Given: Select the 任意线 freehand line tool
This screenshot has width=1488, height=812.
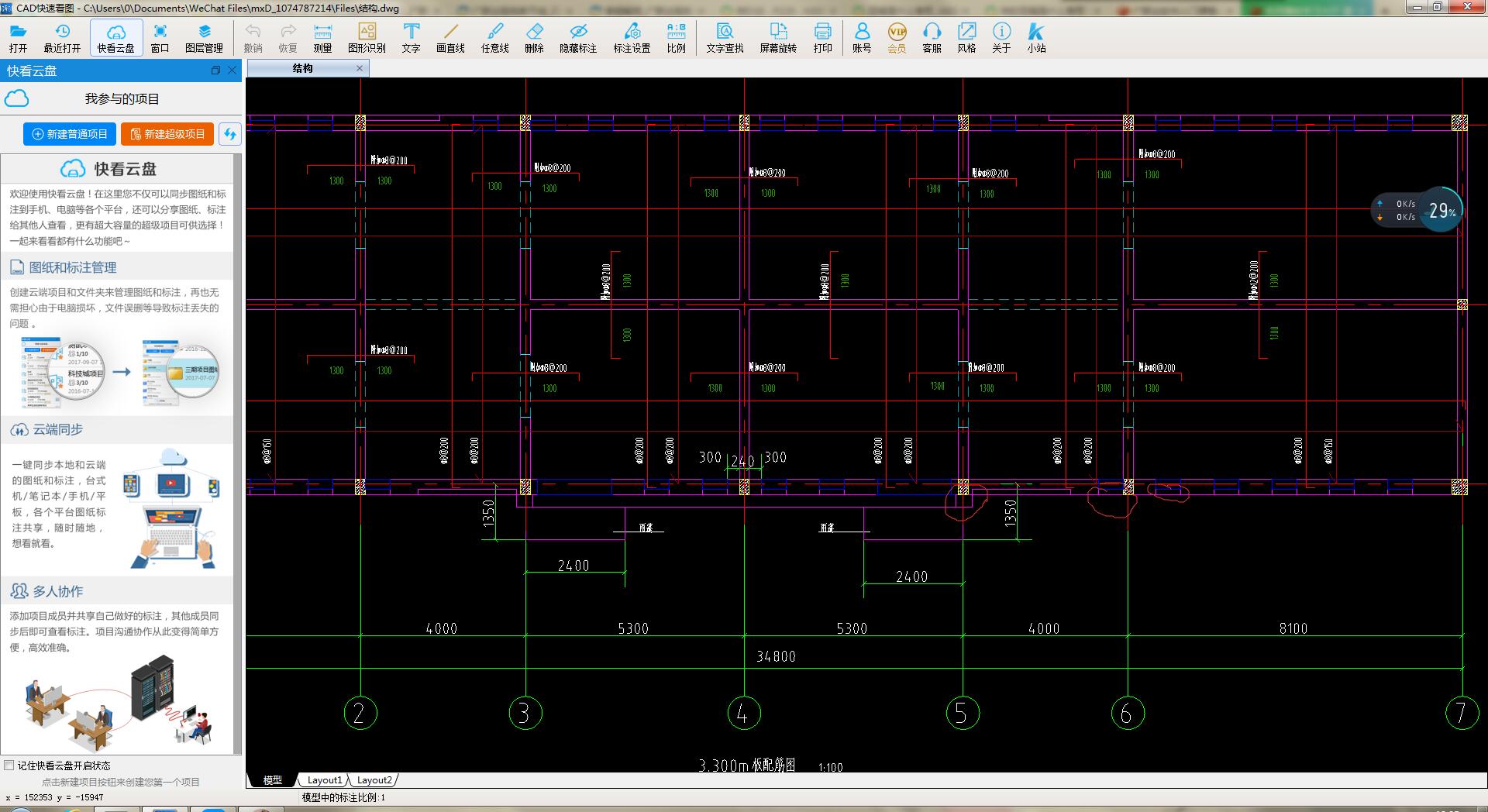Looking at the screenshot, I should point(494,37).
